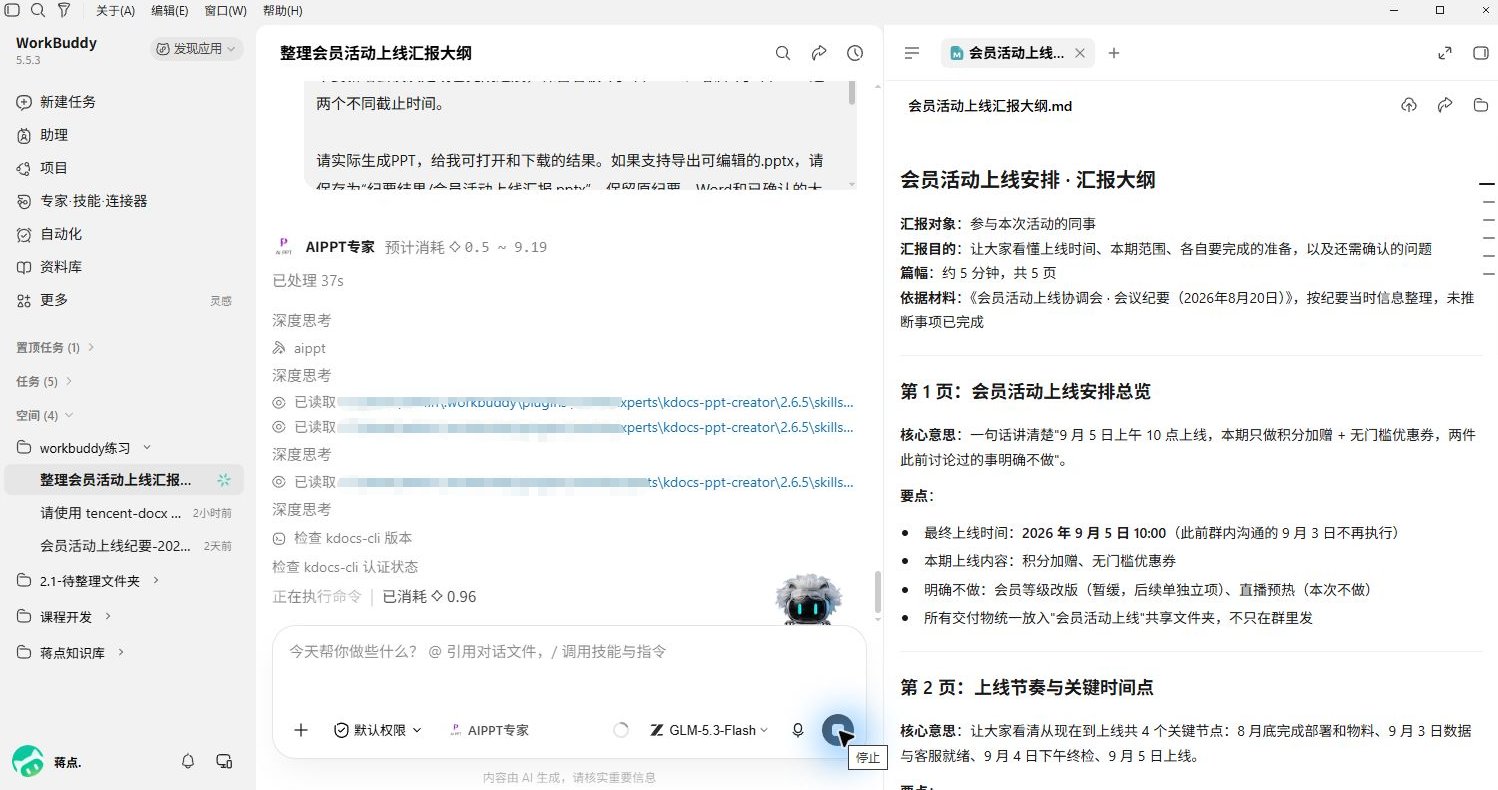Screen dimensions: 1498x790
Task: Open the 默认权限 permission dropdown
Action: pyautogui.click(x=378, y=730)
